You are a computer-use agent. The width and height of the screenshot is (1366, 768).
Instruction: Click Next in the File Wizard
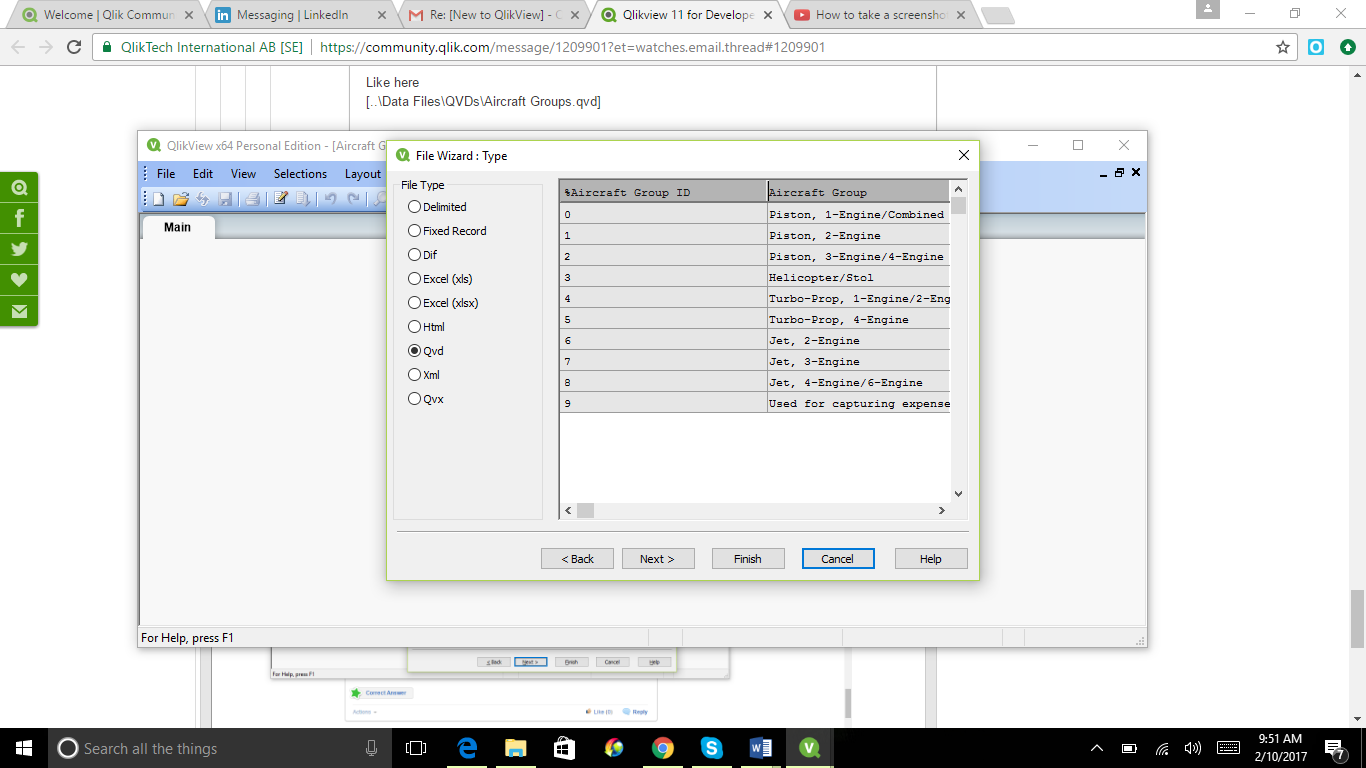pos(657,559)
